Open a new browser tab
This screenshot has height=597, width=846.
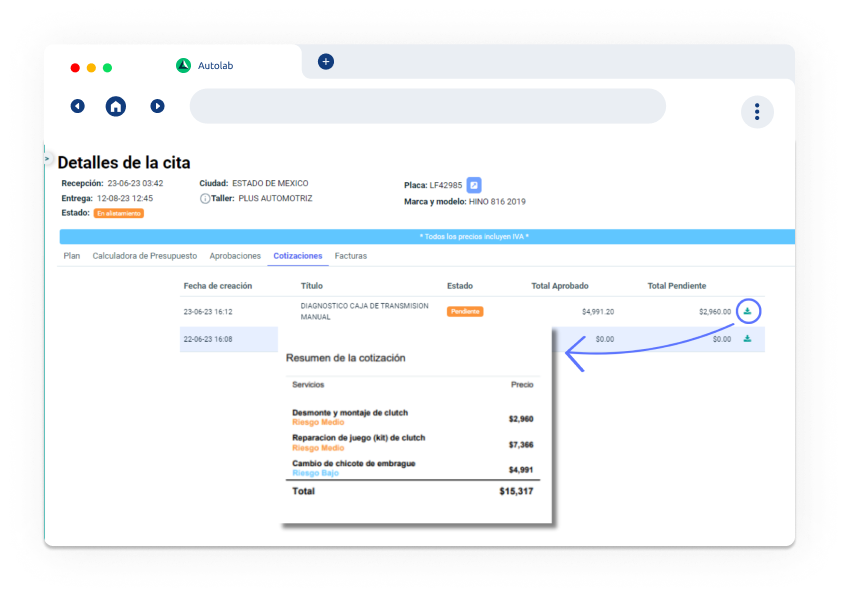click(x=324, y=62)
